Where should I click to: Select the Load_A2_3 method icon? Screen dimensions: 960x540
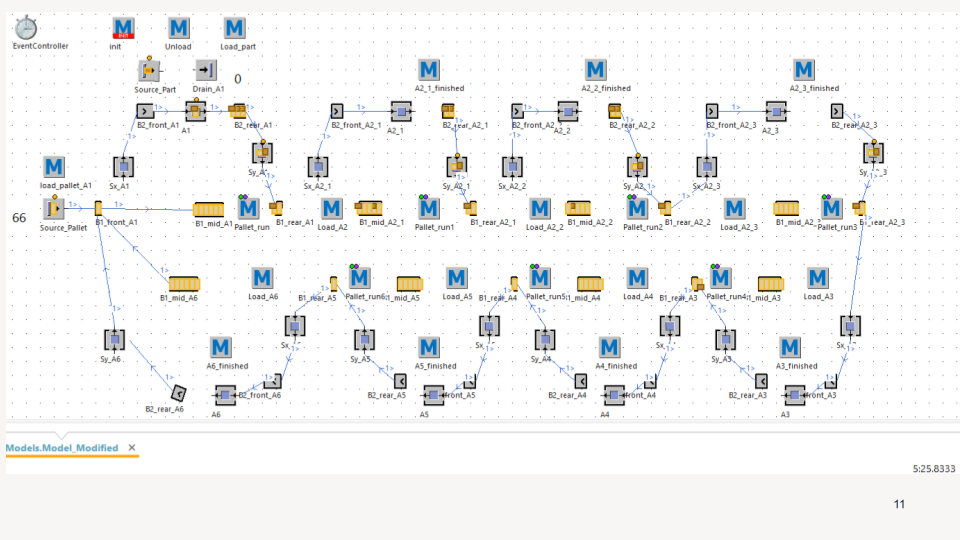pyautogui.click(x=734, y=209)
